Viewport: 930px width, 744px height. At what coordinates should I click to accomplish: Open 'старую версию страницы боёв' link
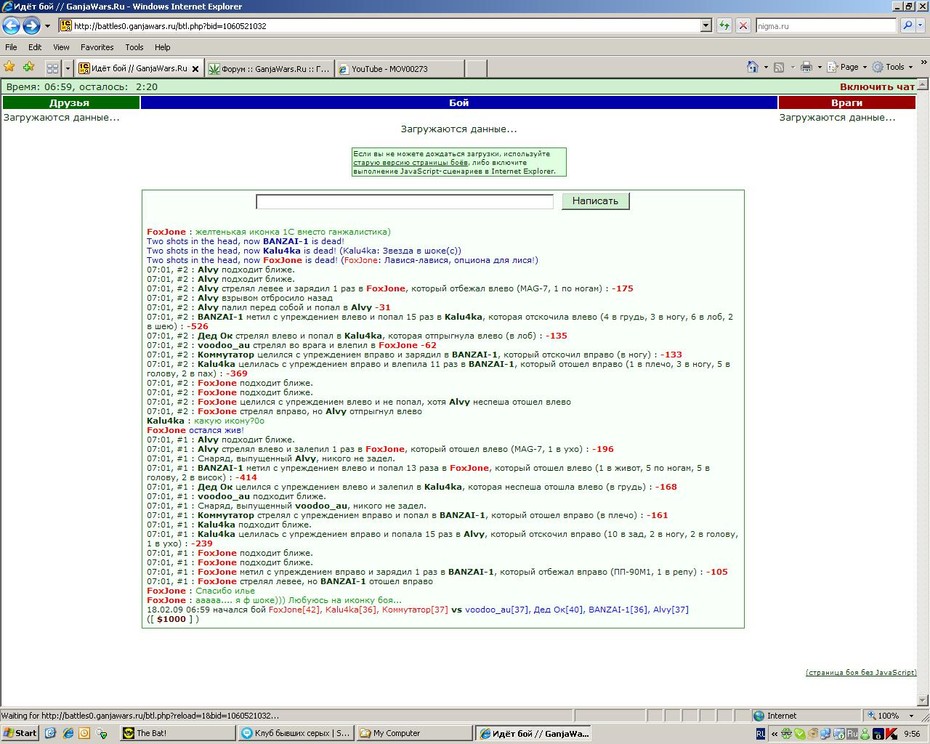tap(410, 163)
